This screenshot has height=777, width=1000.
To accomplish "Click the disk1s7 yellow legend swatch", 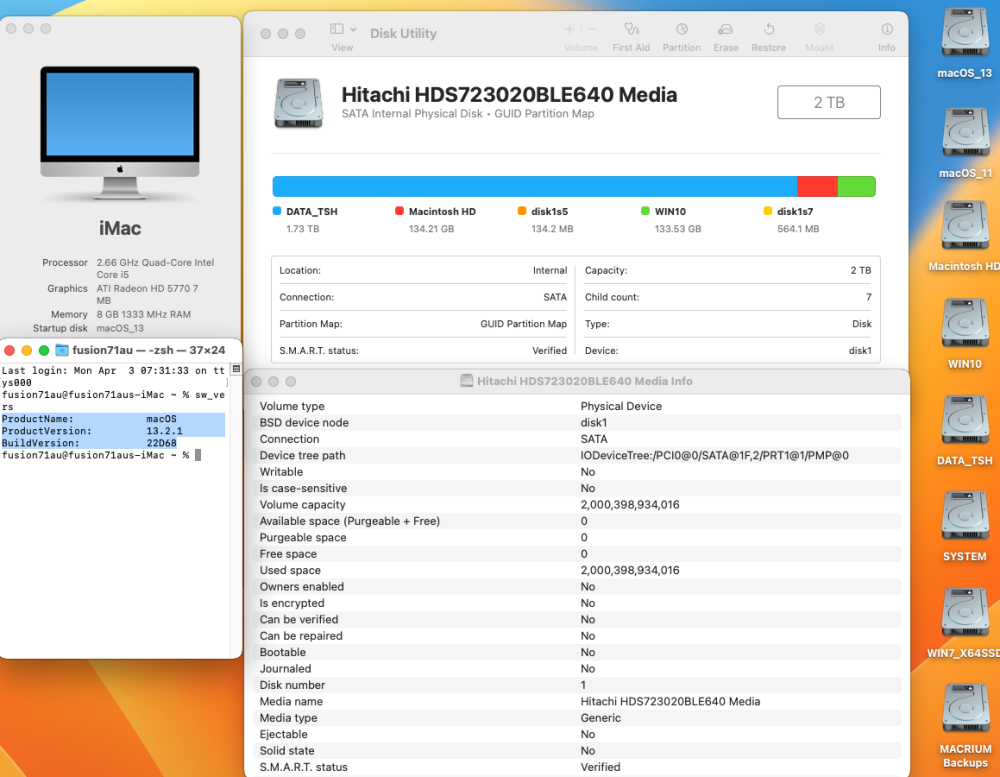I will pyautogui.click(x=767, y=211).
